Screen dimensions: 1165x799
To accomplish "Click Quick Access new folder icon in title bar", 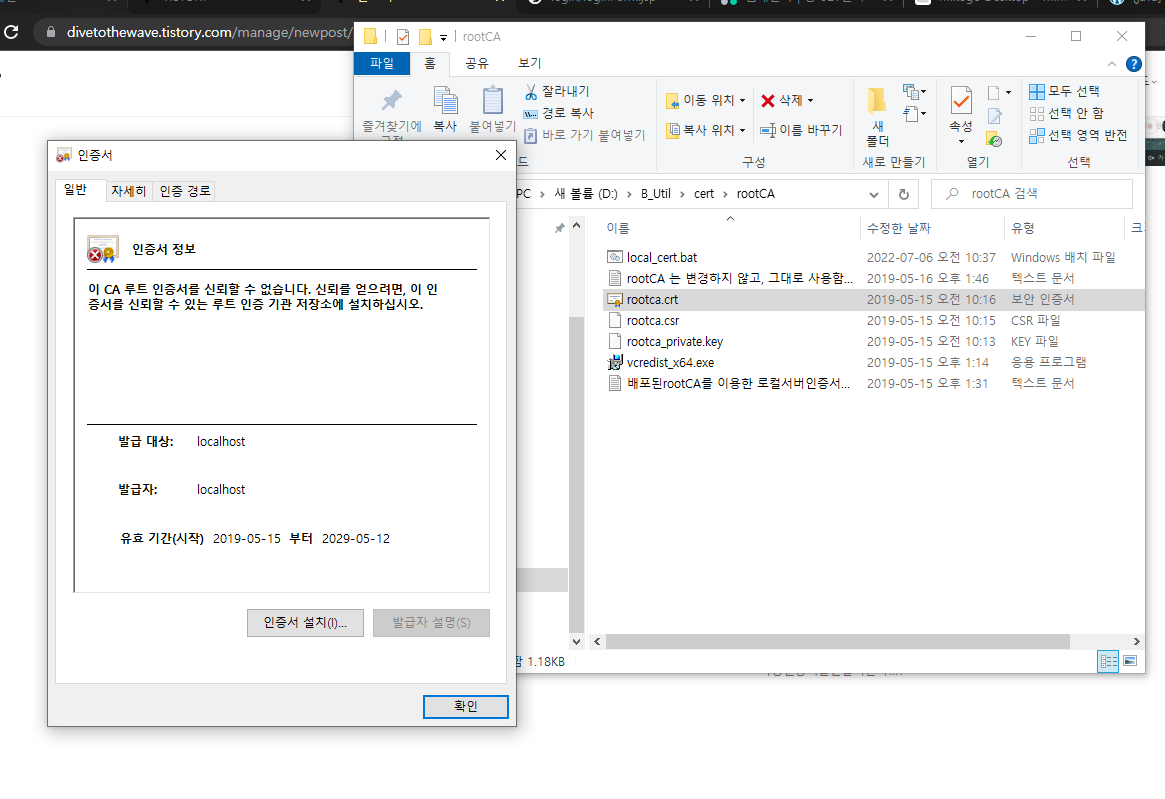I will click(x=425, y=36).
